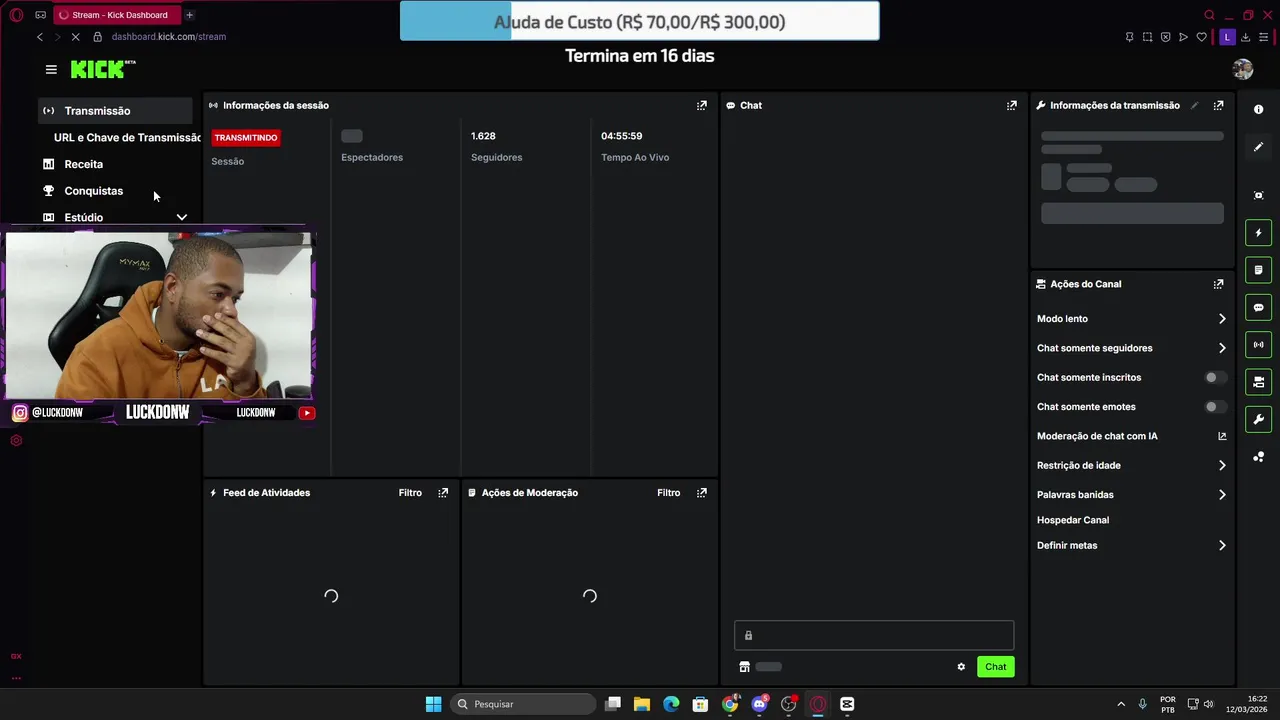Select the Stream - Kick Dashboard tab

click(117, 15)
